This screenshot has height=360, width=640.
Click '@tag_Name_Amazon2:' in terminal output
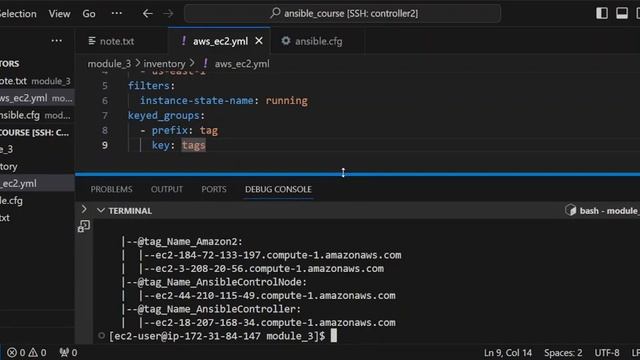click(190, 242)
